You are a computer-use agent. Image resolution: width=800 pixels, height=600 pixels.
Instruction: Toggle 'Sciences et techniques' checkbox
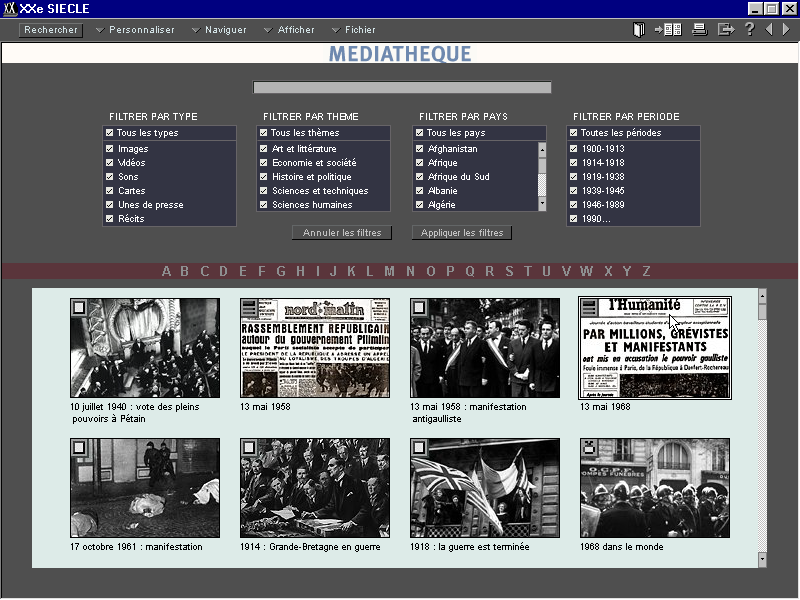coord(264,191)
